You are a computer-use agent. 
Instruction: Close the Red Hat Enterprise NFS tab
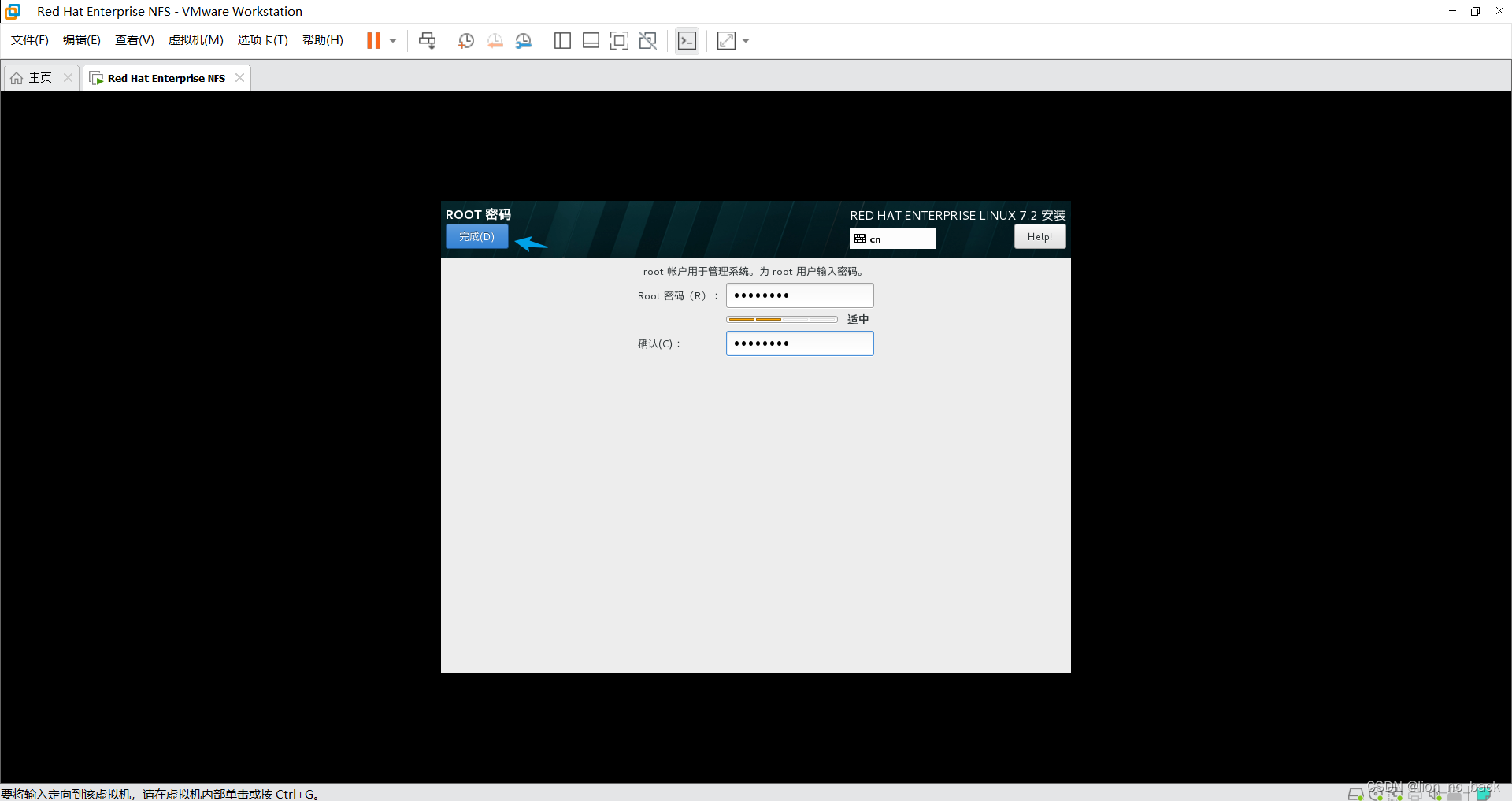[239, 78]
